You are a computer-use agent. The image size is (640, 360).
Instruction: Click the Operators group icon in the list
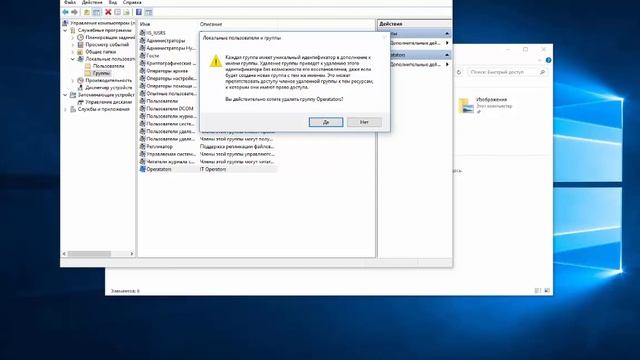142,169
